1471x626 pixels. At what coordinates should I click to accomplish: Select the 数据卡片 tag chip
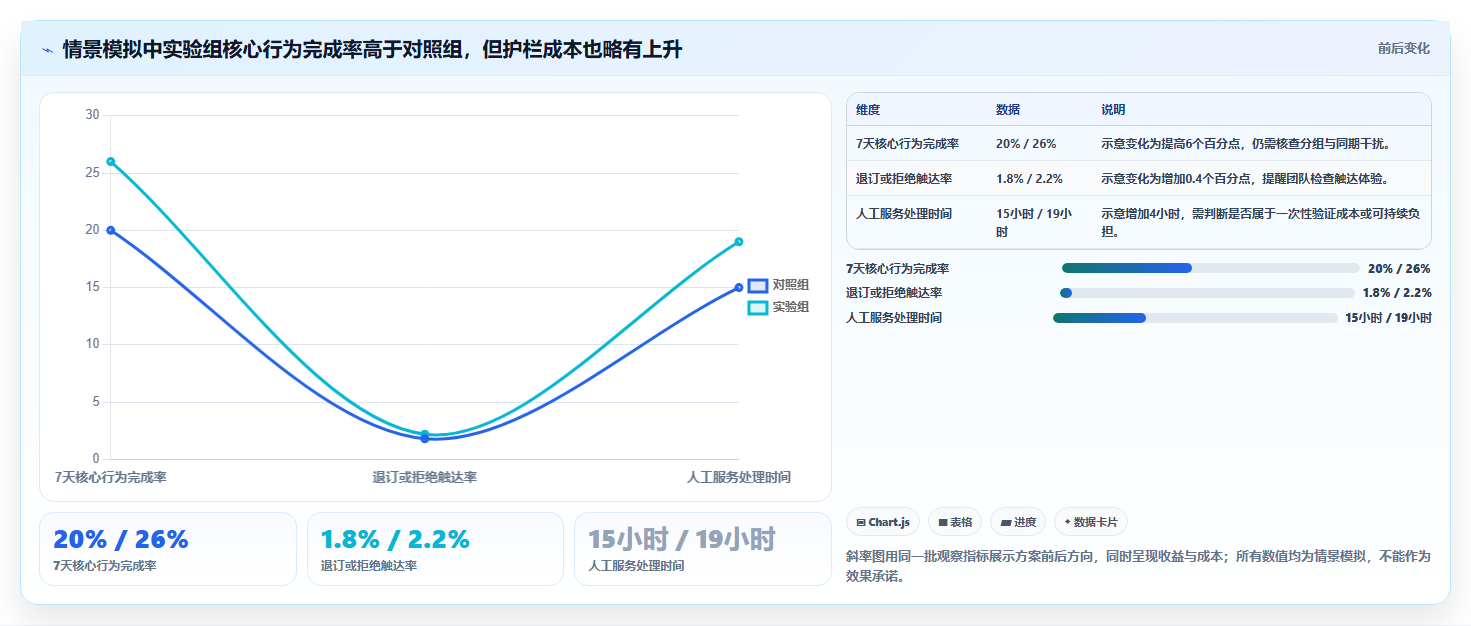(x=1092, y=522)
